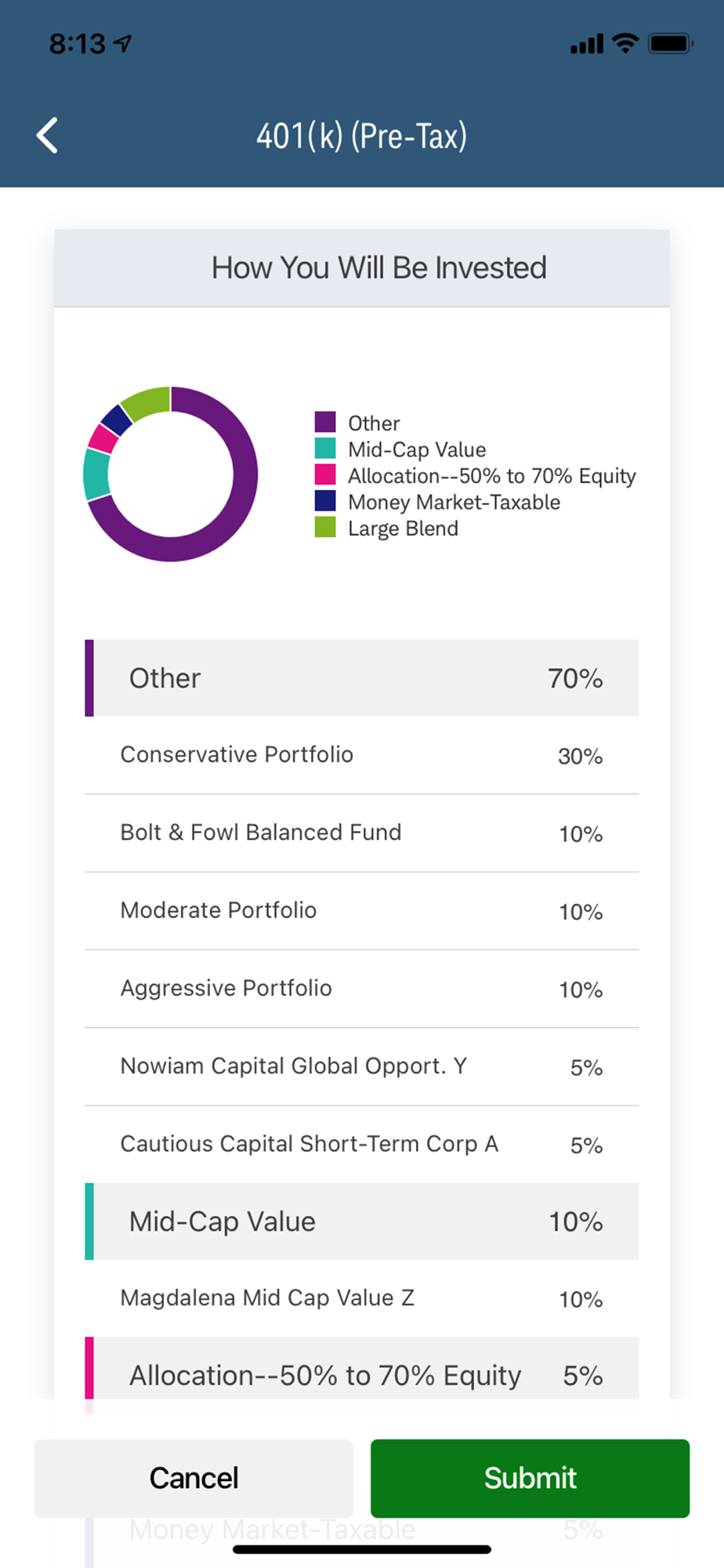Tap the Conservative Portfolio row
The width and height of the screenshot is (724, 1568).
point(362,755)
